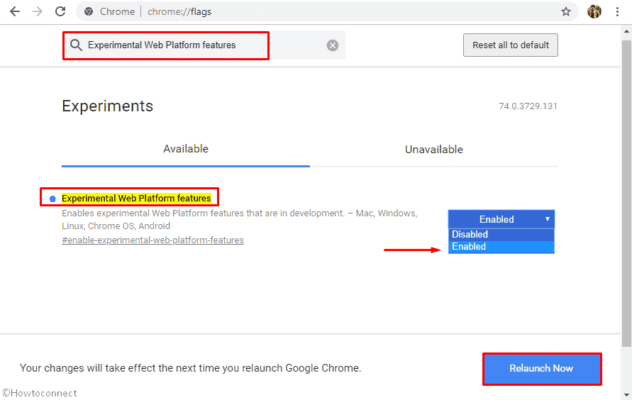Click the scrollbar up arrow
Screen dimensions: 632x400
[x=626, y=31]
